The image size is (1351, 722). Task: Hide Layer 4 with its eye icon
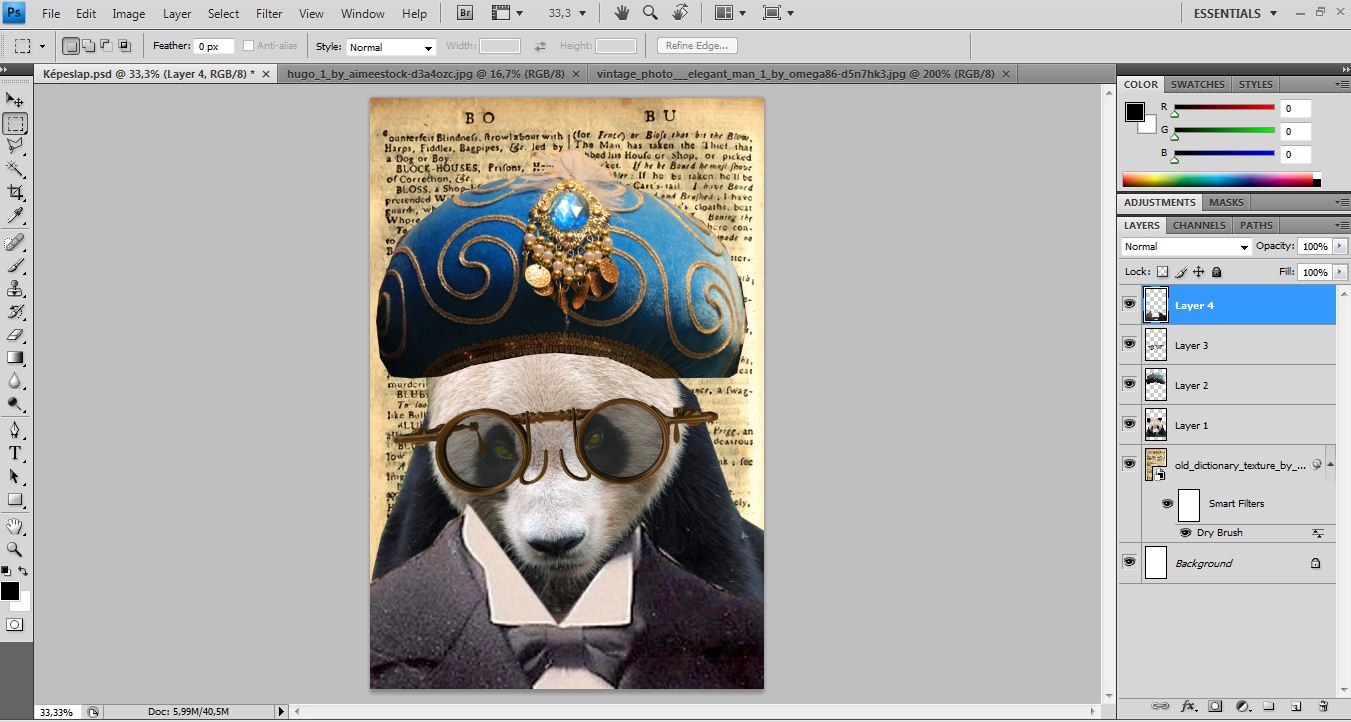coord(1129,304)
